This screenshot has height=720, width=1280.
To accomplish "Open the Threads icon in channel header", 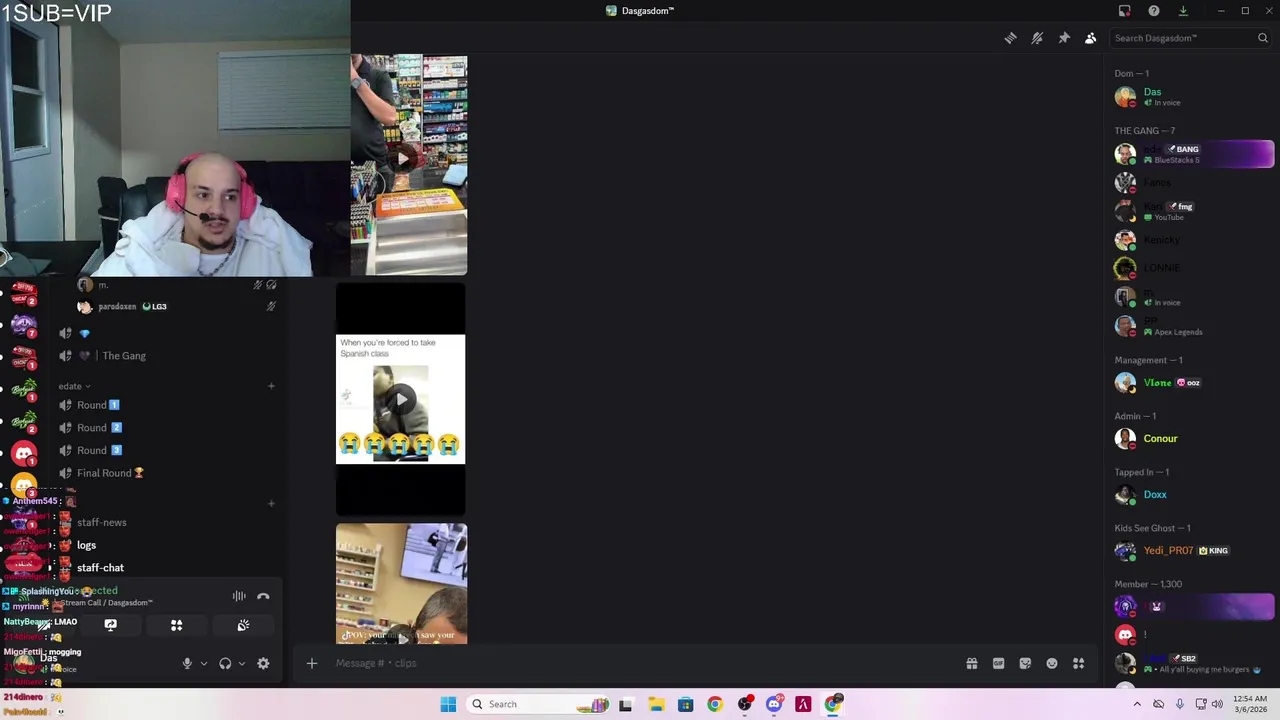I will pos(1010,38).
